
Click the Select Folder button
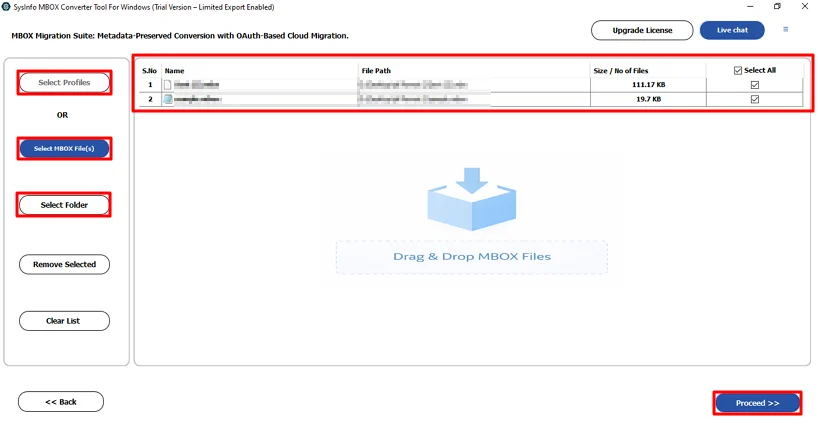[64, 205]
